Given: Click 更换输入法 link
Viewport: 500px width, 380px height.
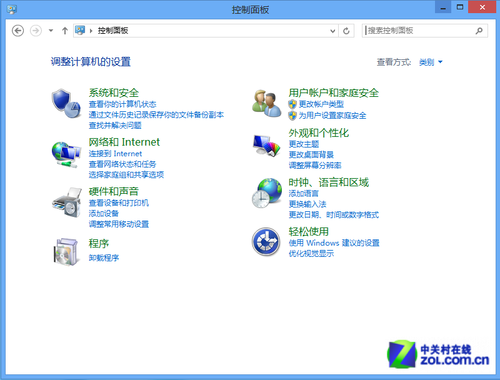Looking at the screenshot, I should tap(307, 204).
